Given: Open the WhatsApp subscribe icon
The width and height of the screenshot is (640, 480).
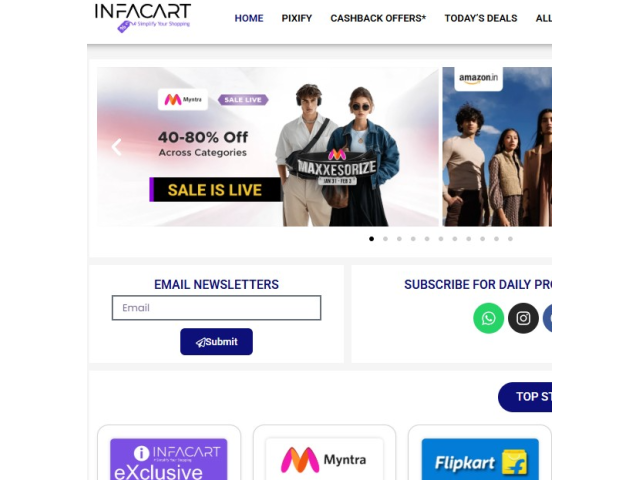Looking at the screenshot, I should click(x=488, y=318).
